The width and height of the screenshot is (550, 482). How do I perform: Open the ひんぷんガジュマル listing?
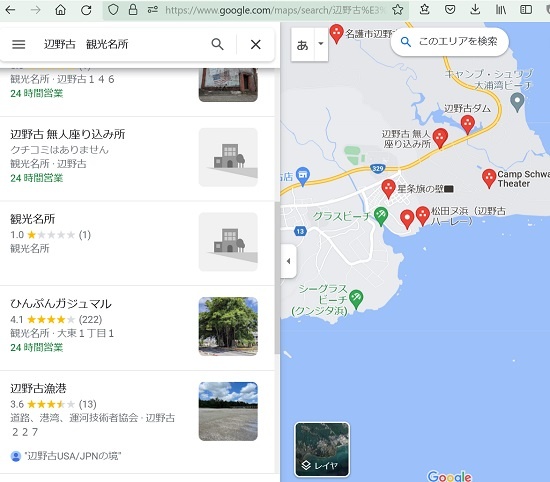pos(137,328)
